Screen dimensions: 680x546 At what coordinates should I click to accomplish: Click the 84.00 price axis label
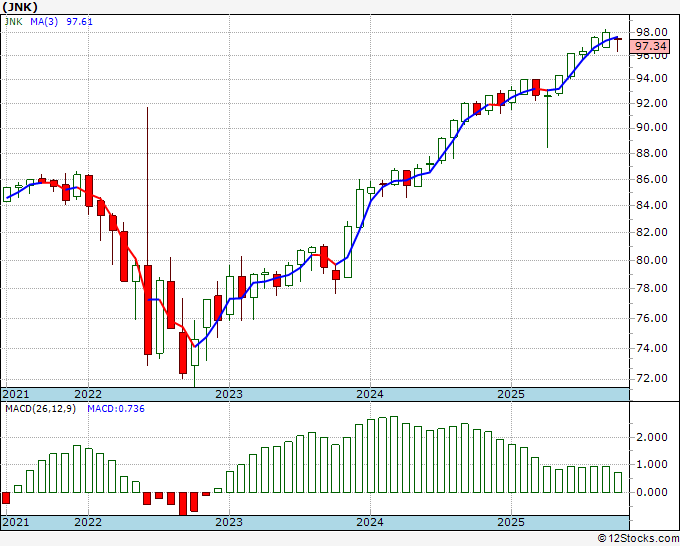pyautogui.click(x=651, y=205)
